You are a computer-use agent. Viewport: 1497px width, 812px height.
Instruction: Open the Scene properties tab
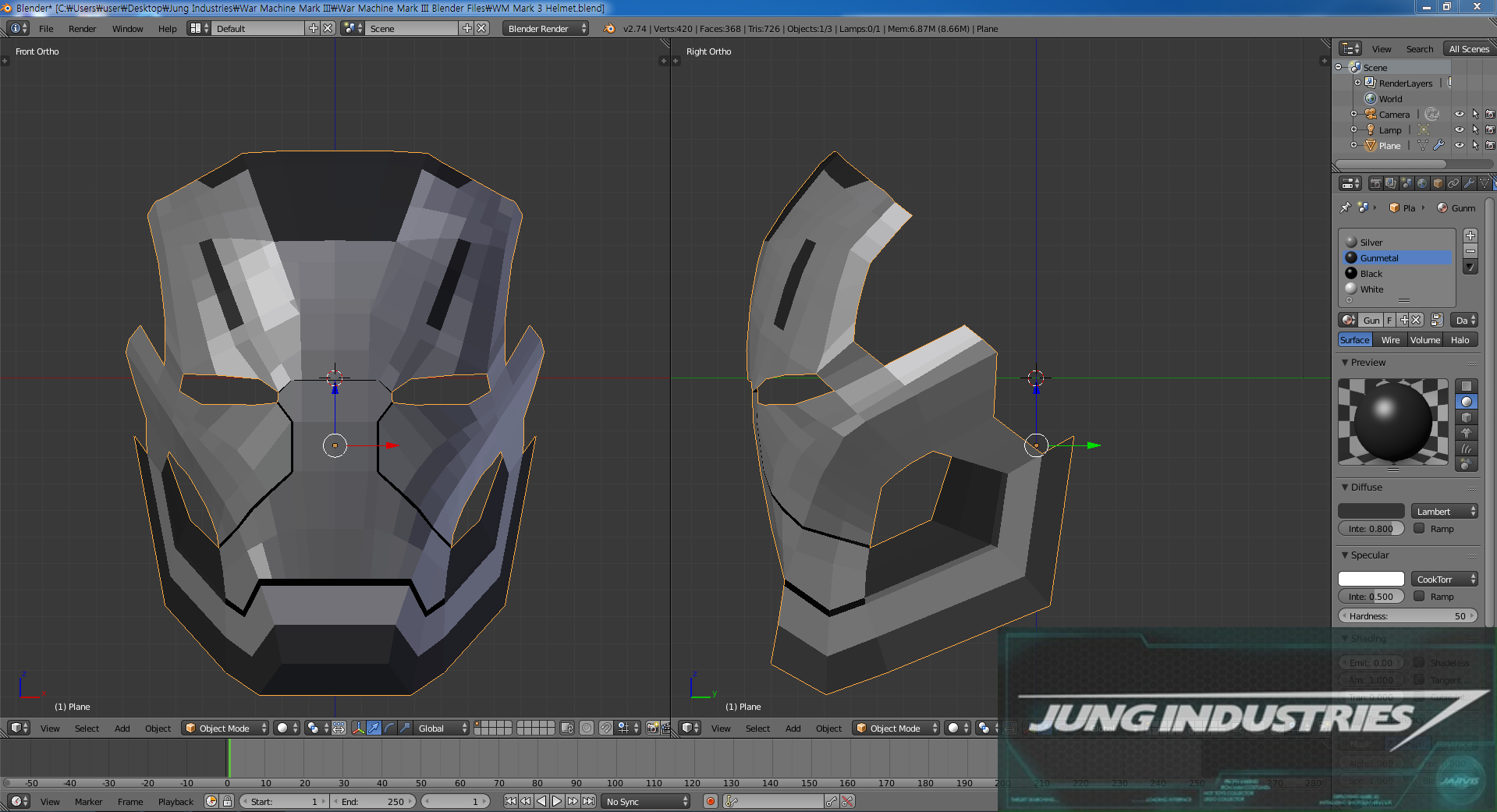pos(1407,183)
